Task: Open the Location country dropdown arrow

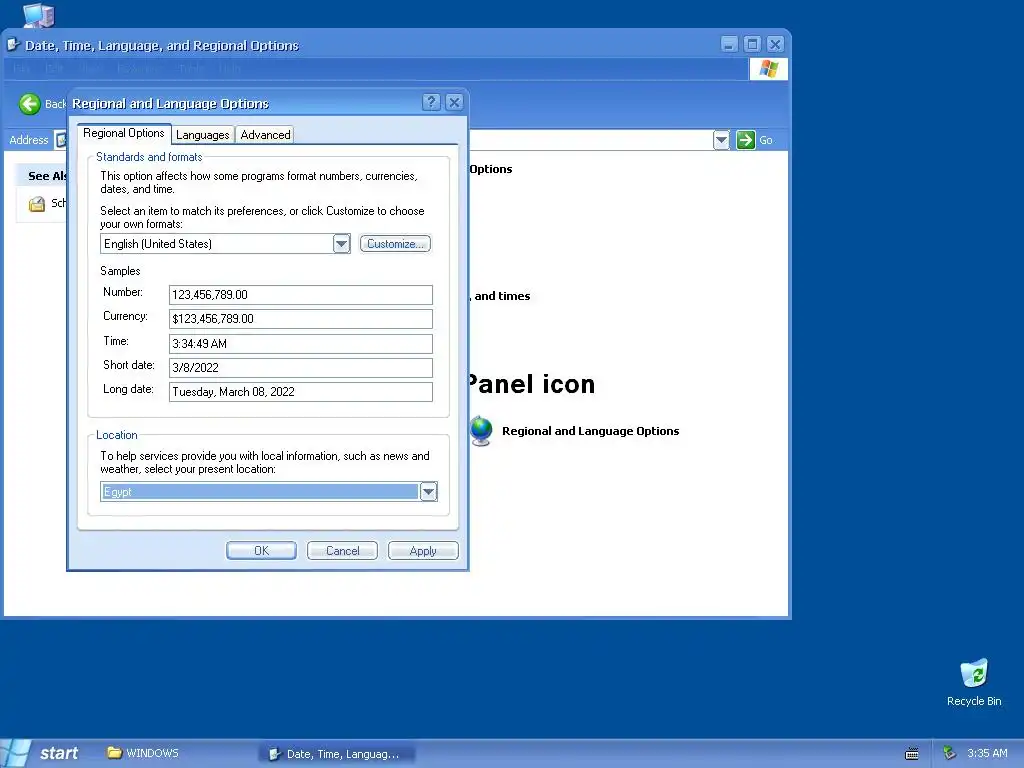Action: (428, 492)
